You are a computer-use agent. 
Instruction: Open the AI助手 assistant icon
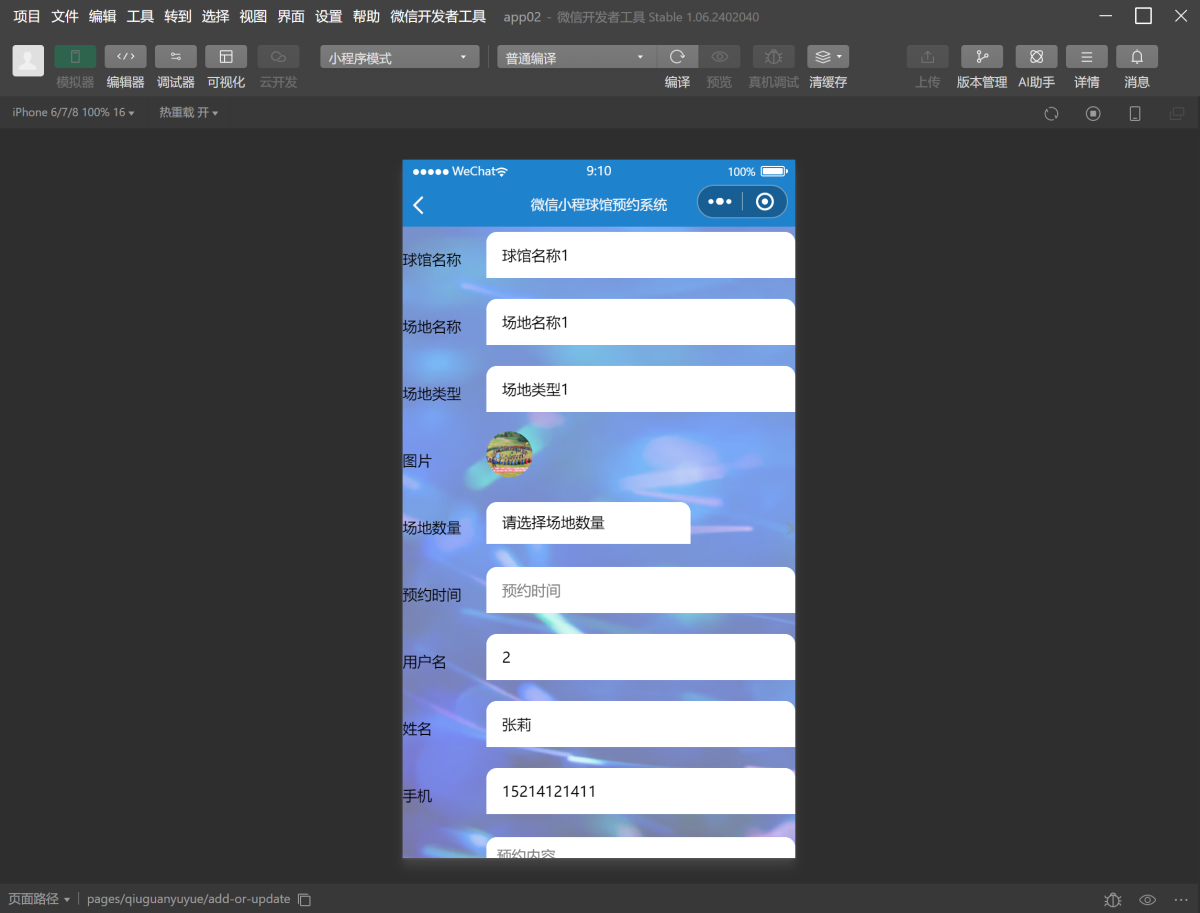pos(1036,57)
